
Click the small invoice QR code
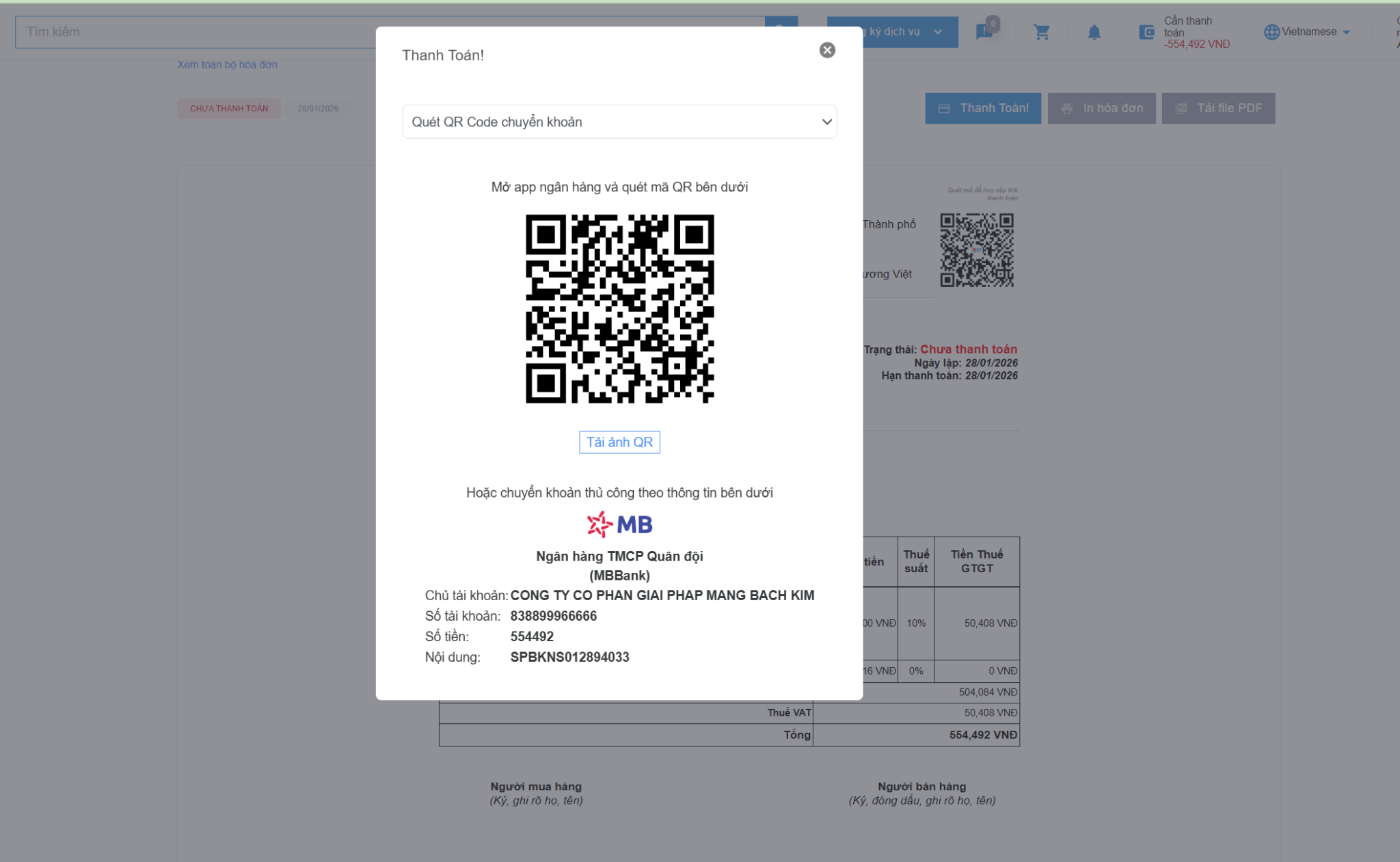pyautogui.click(x=976, y=250)
